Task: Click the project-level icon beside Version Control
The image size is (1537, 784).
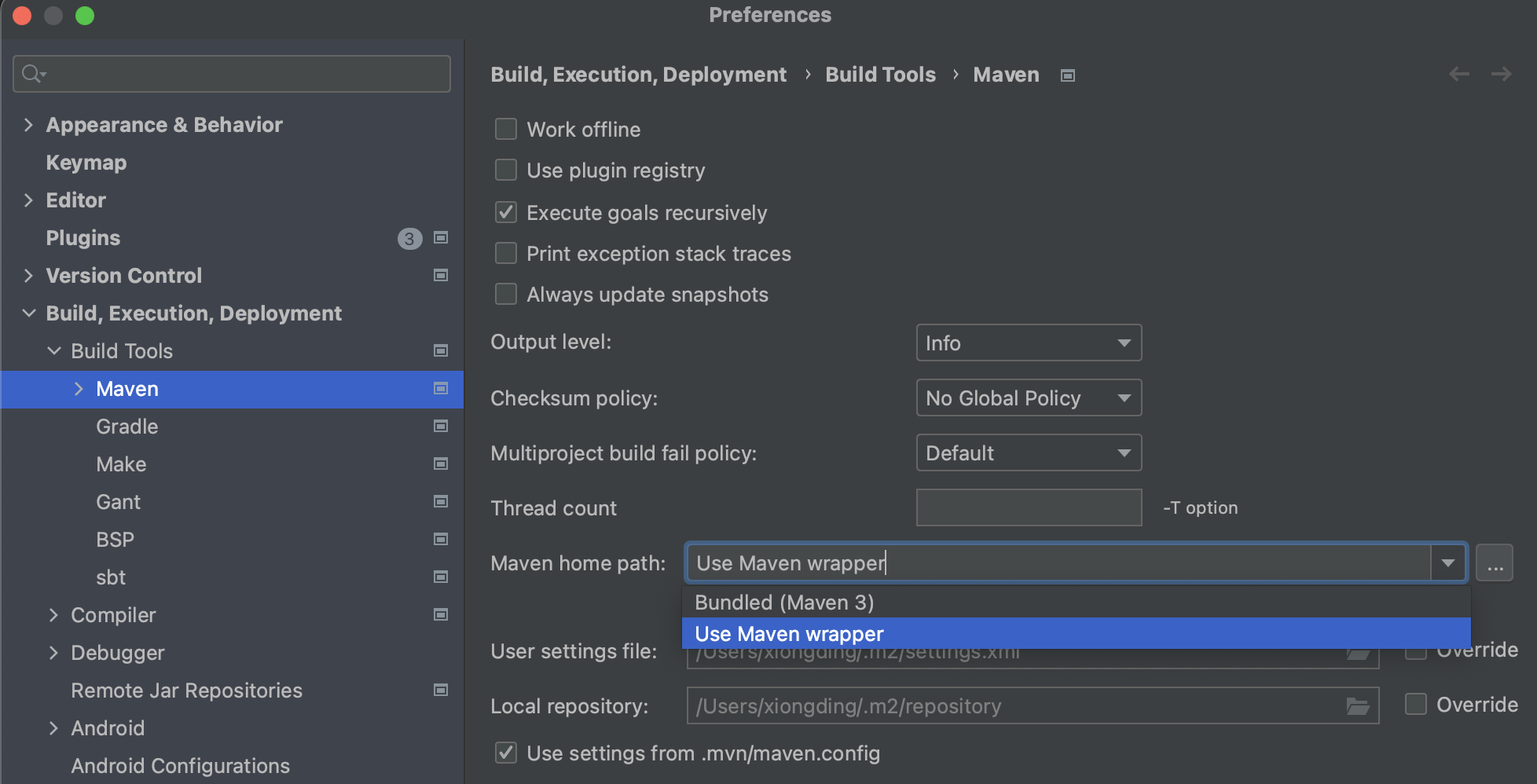Action: [441, 276]
